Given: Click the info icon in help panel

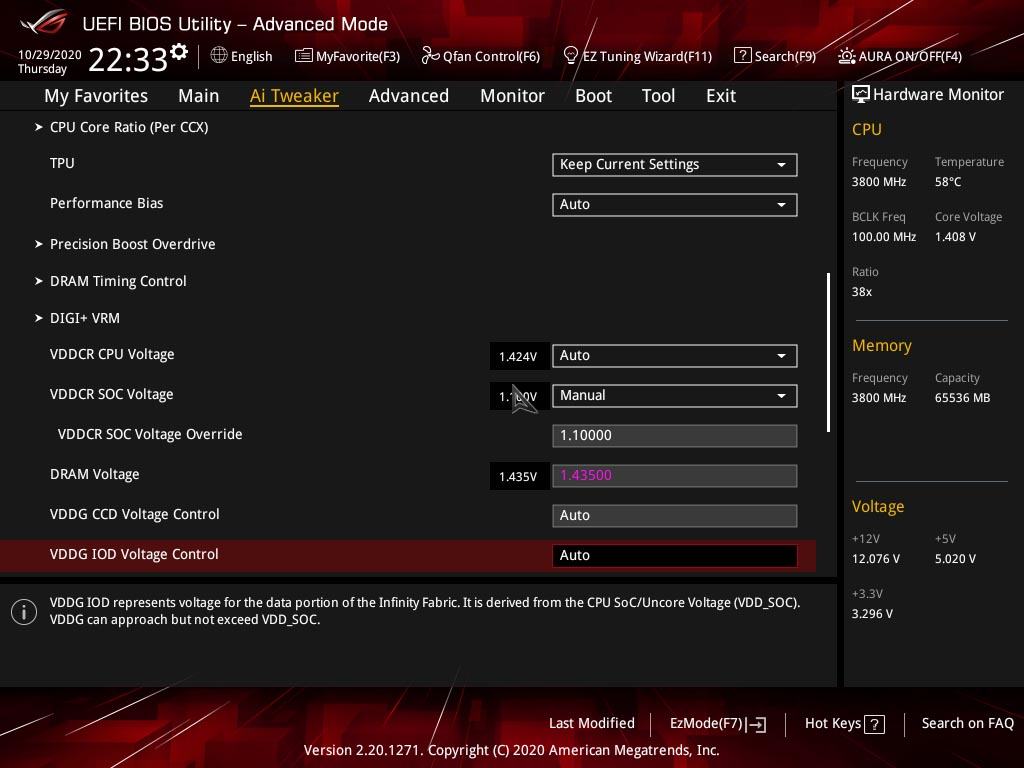Looking at the screenshot, I should tap(24, 612).
